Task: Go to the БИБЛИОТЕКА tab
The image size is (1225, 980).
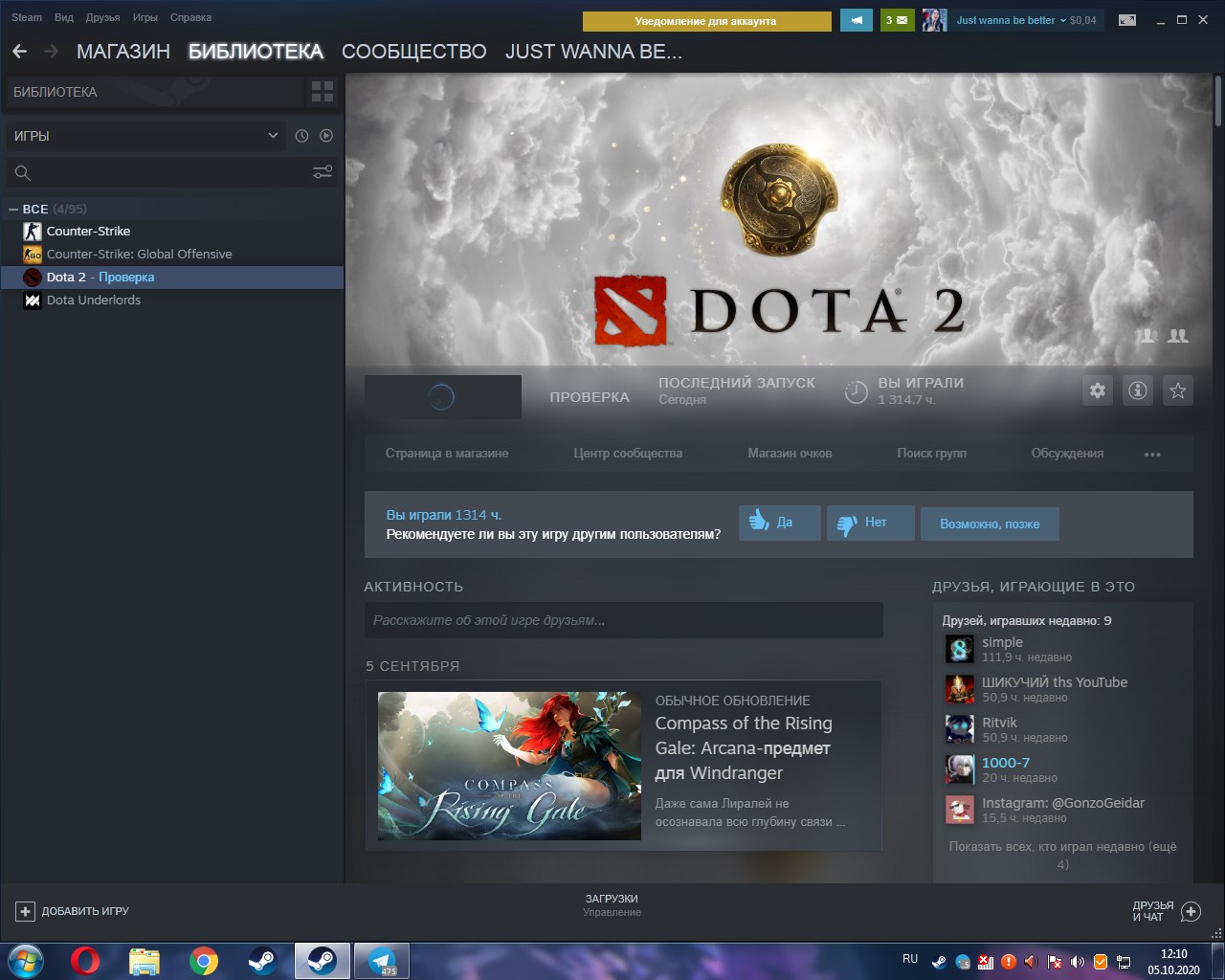Action: click(256, 52)
